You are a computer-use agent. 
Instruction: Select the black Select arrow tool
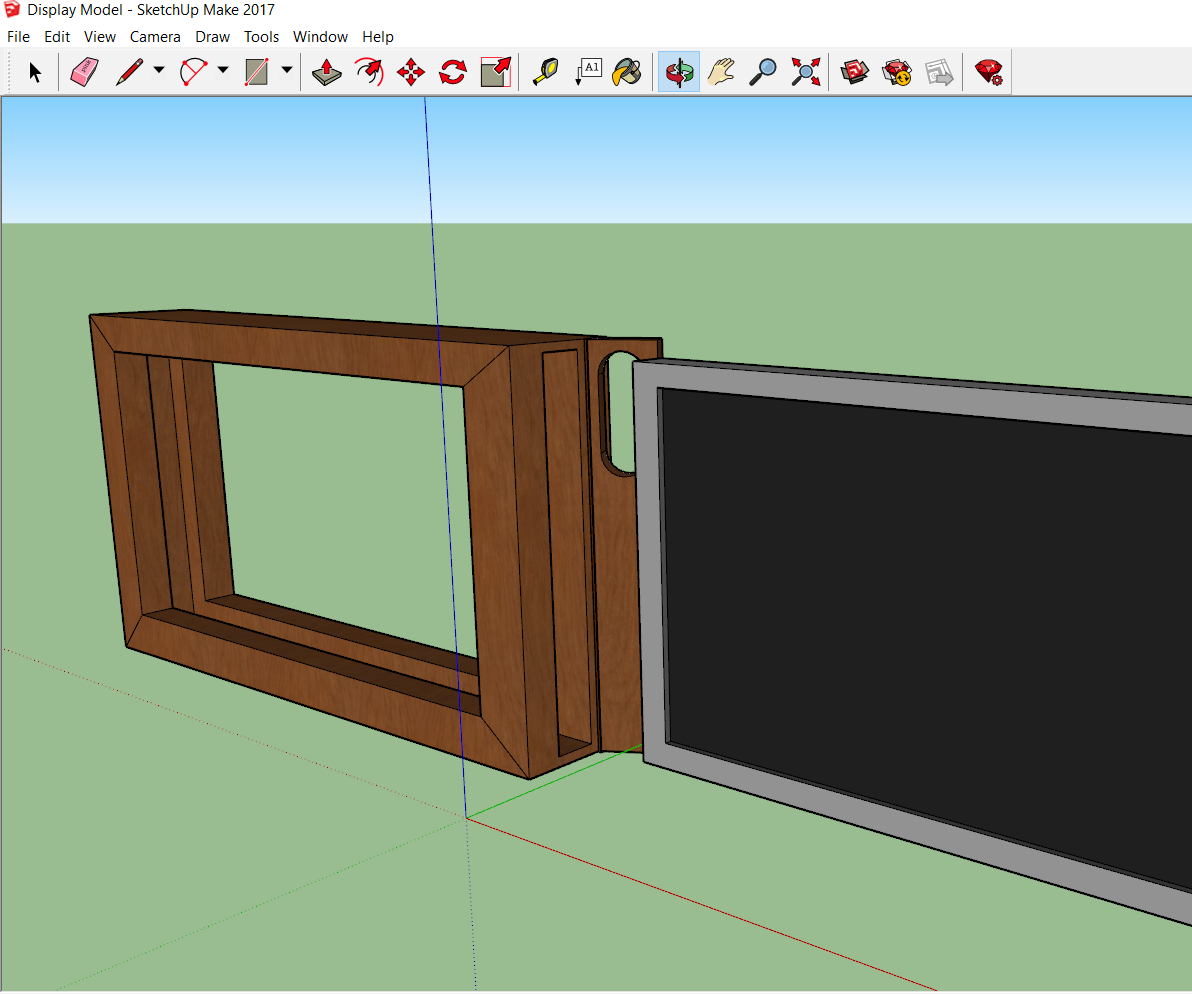point(34,71)
